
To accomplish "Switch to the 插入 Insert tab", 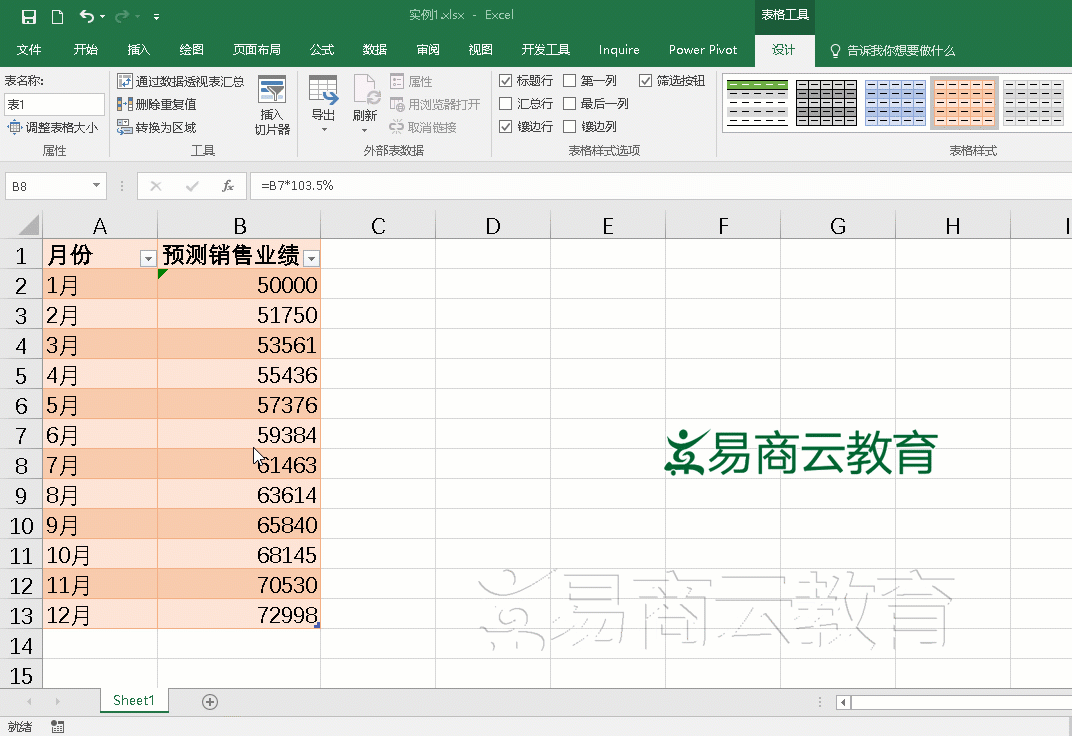I will tap(139, 50).
